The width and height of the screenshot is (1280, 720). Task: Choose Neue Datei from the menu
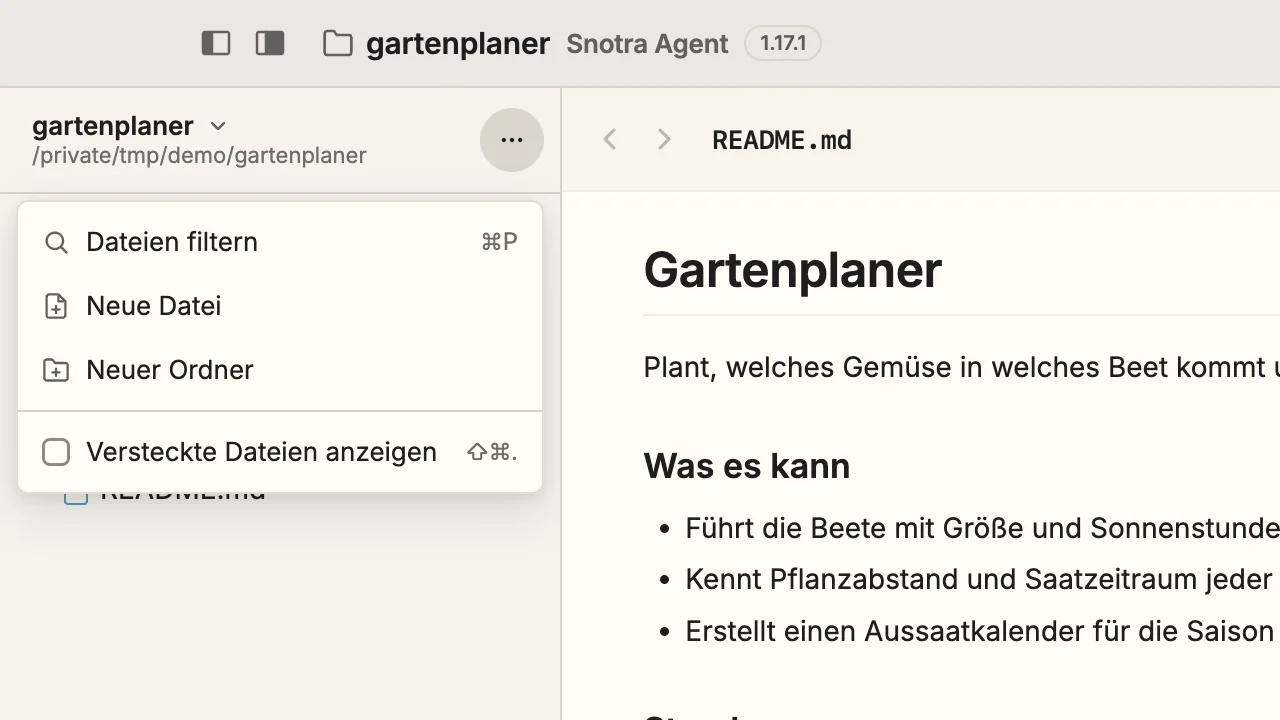pyautogui.click(x=280, y=306)
